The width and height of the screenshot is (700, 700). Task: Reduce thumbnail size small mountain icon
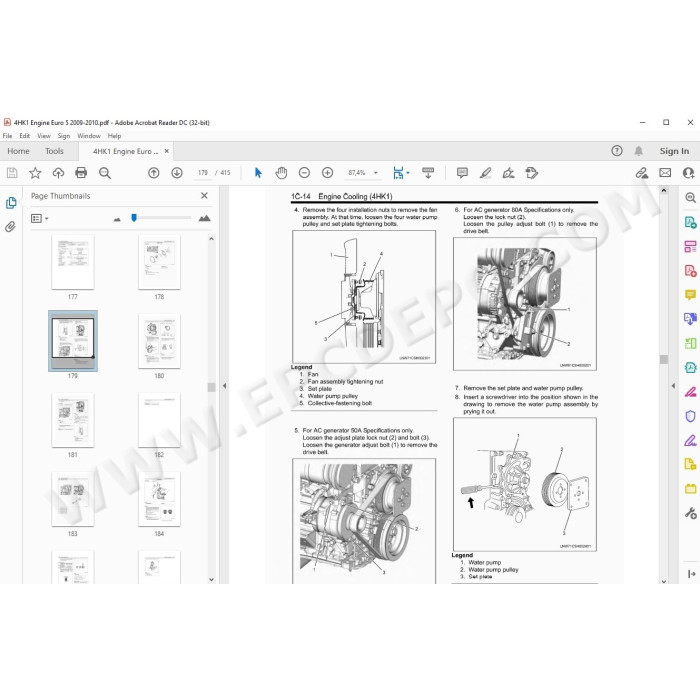point(117,219)
